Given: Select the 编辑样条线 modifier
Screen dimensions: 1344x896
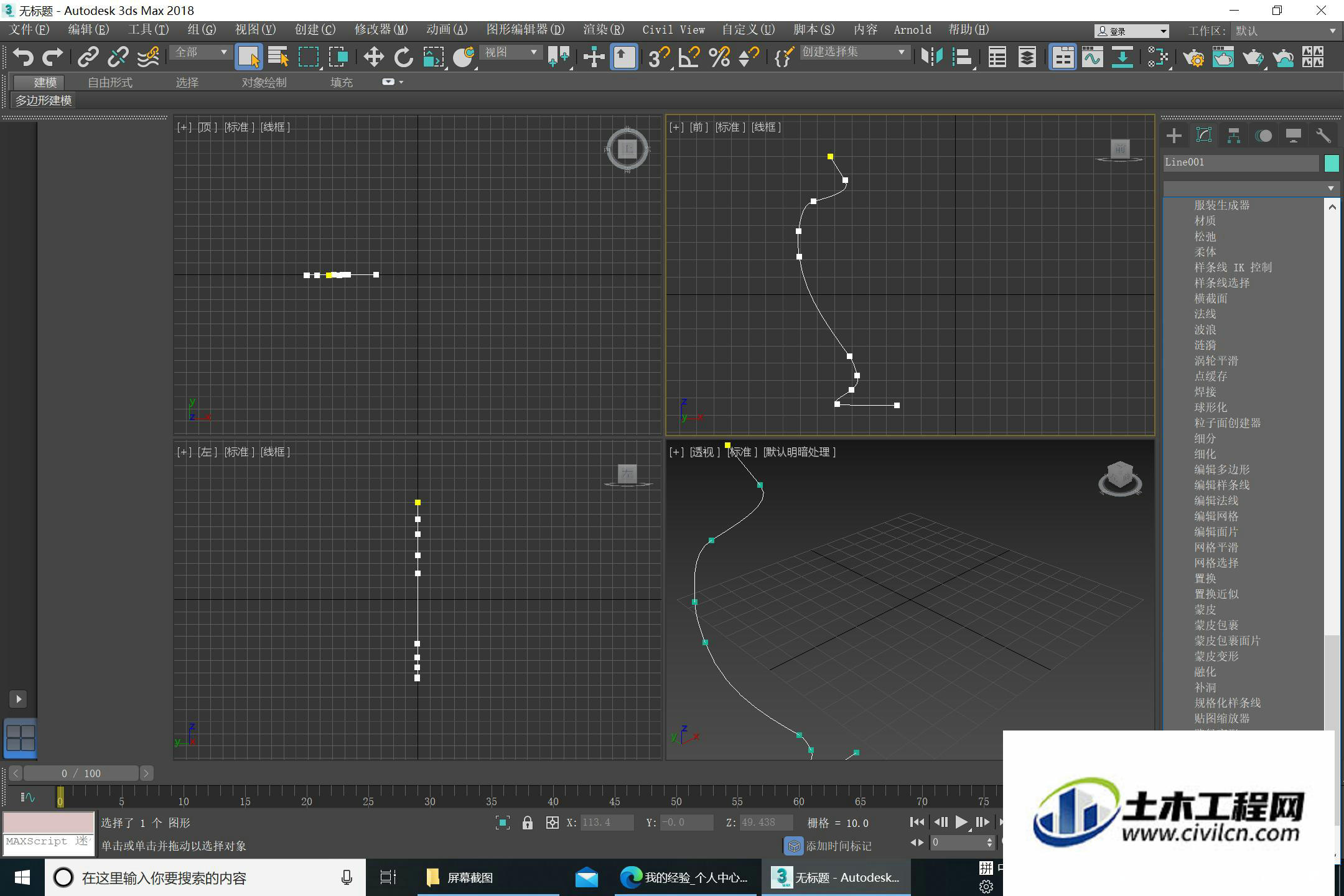Looking at the screenshot, I should click(x=1221, y=485).
